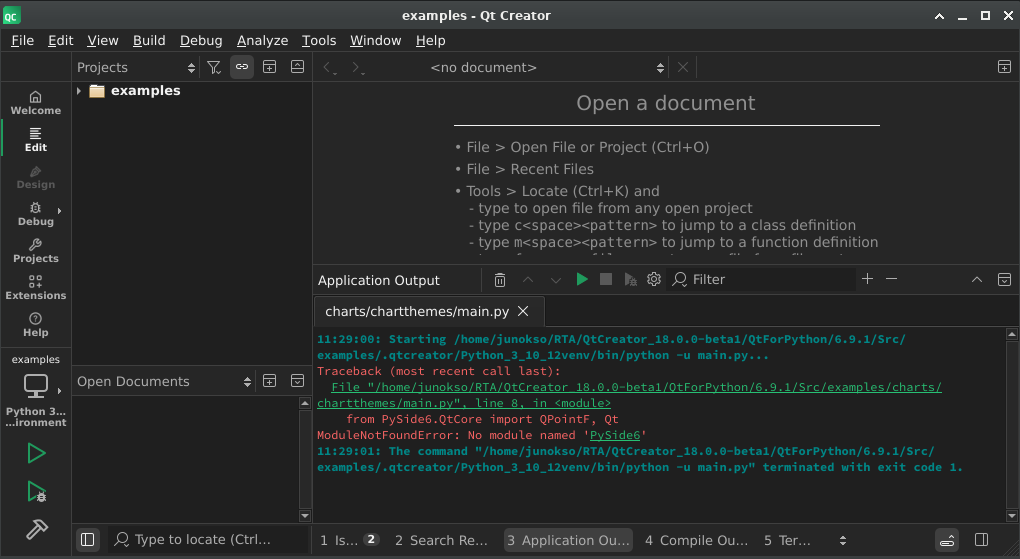Open the <no document> file selector

coord(548,67)
